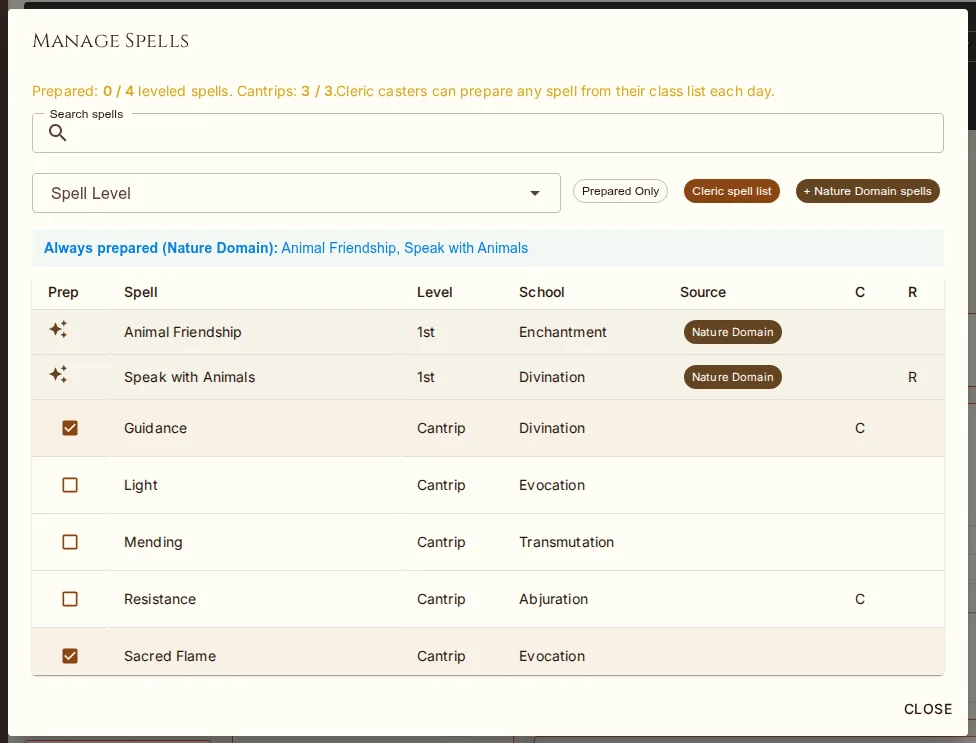Image resolution: width=976 pixels, height=743 pixels.
Task: Click the sparkle icon beside Animal Friendship
Action: point(59,329)
